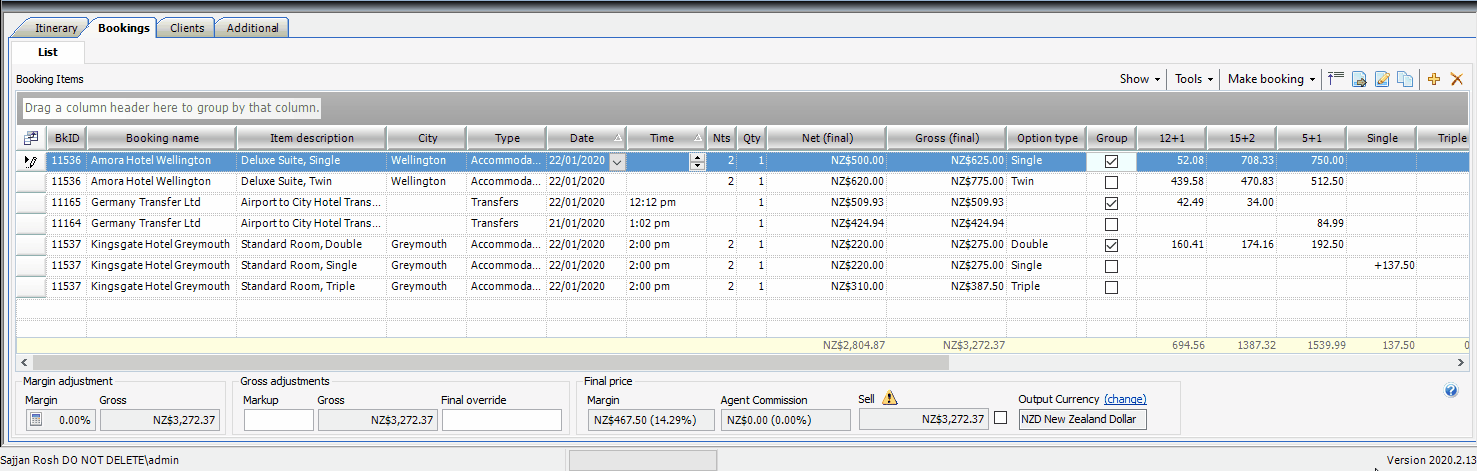Sort by the Booking name column header

coord(162,138)
